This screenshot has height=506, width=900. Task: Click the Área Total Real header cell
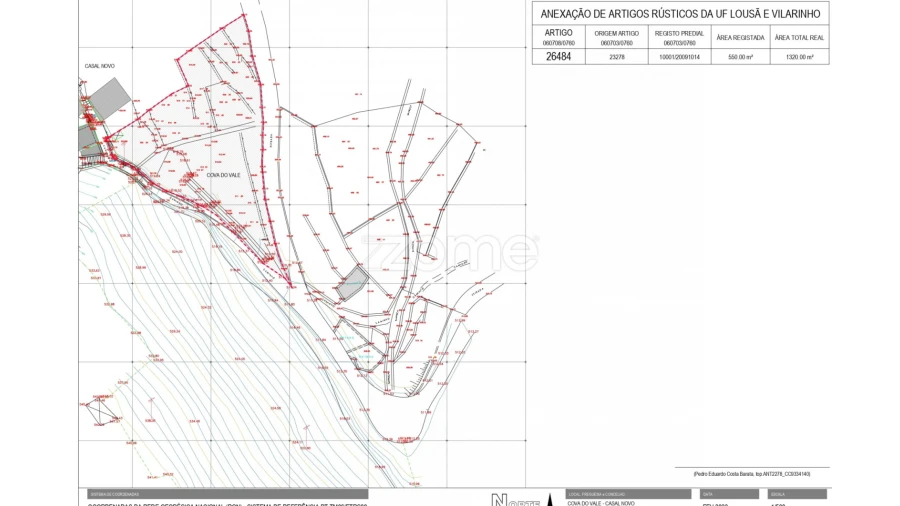799,37
